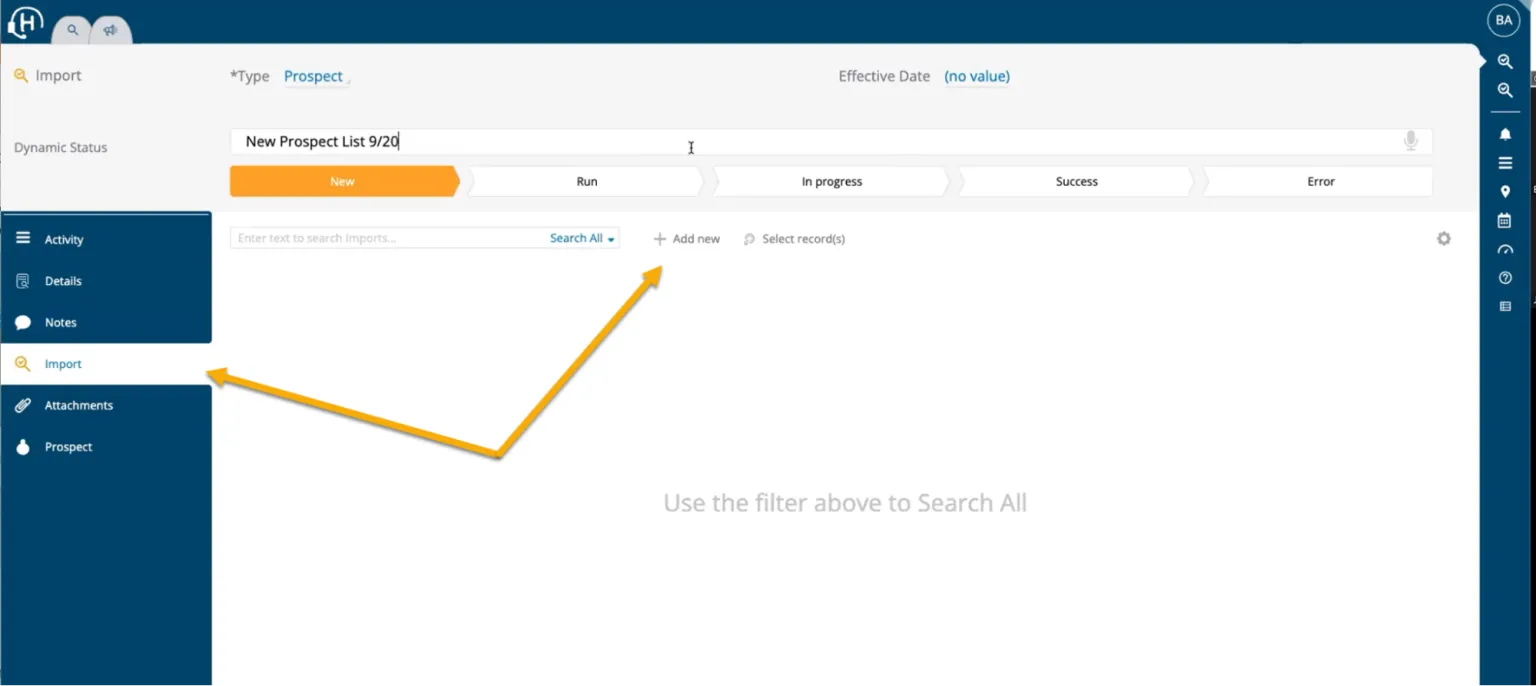Click the megaphone tab at top
The width and height of the screenshot is (1536, 686).
(x=110, y=30)
